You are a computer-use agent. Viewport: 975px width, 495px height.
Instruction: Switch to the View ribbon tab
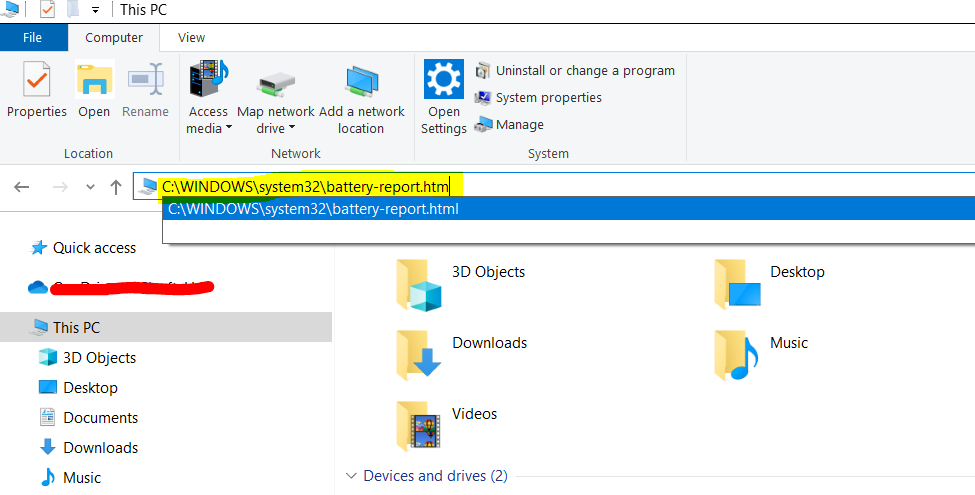tap(191, 38)
